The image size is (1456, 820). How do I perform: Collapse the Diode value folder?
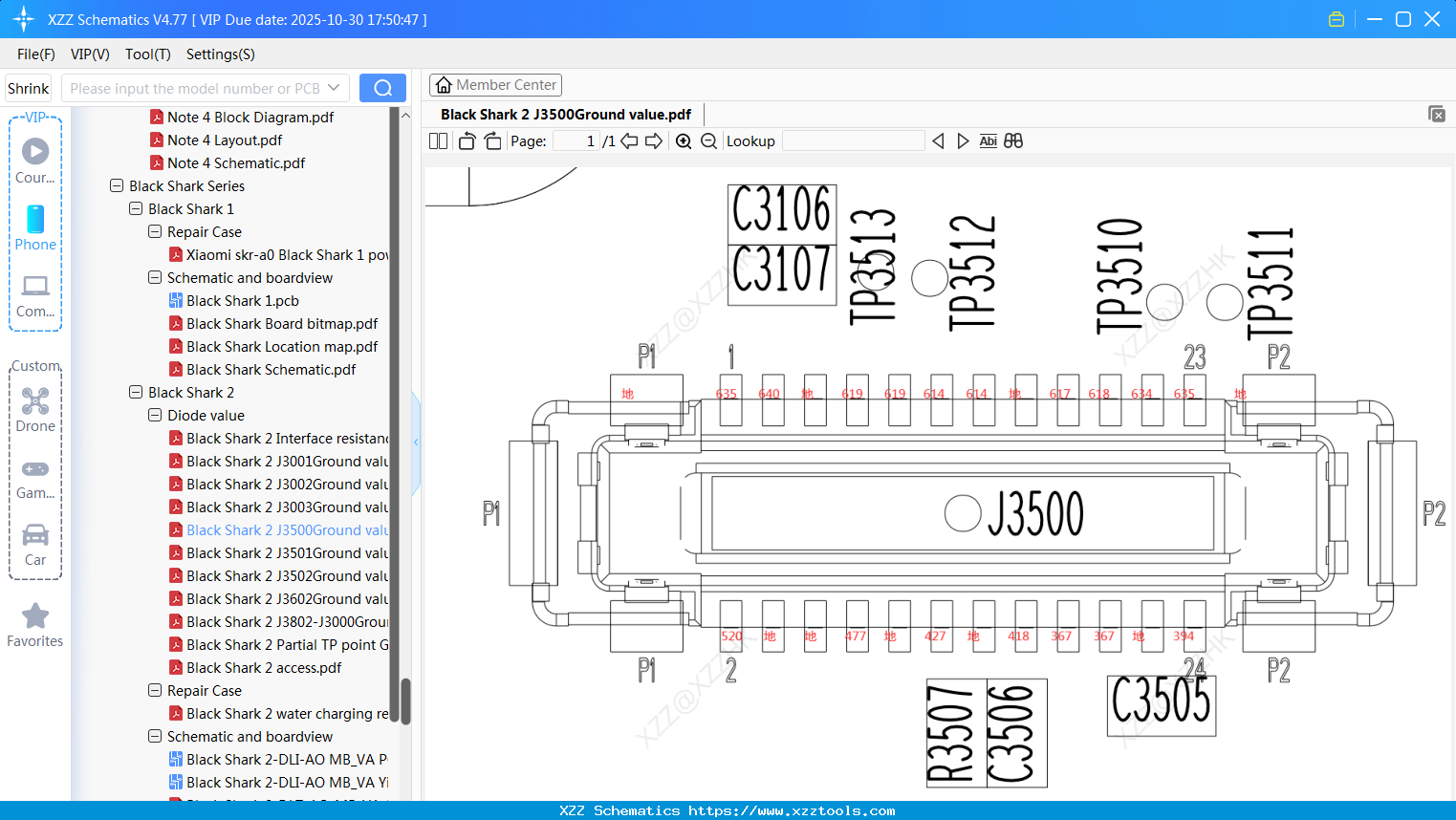click(x=155, y=416)
